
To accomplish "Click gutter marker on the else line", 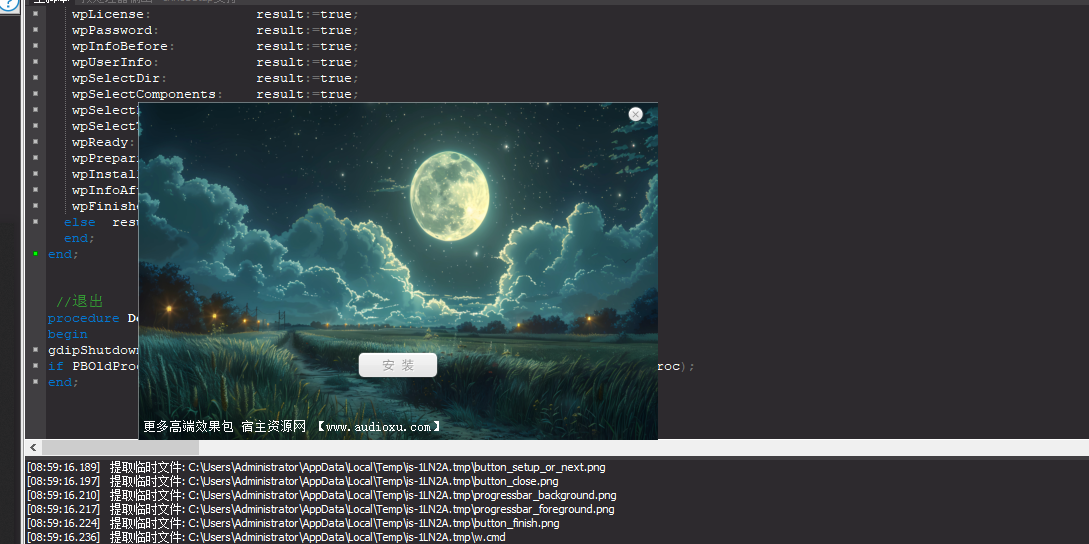I will (x=36, y=222).
